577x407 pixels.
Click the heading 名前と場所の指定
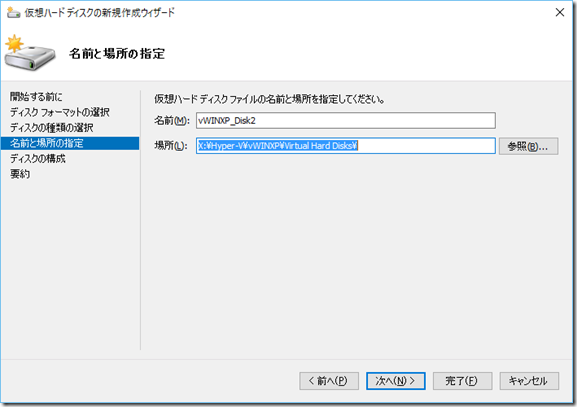click(117, 54)
